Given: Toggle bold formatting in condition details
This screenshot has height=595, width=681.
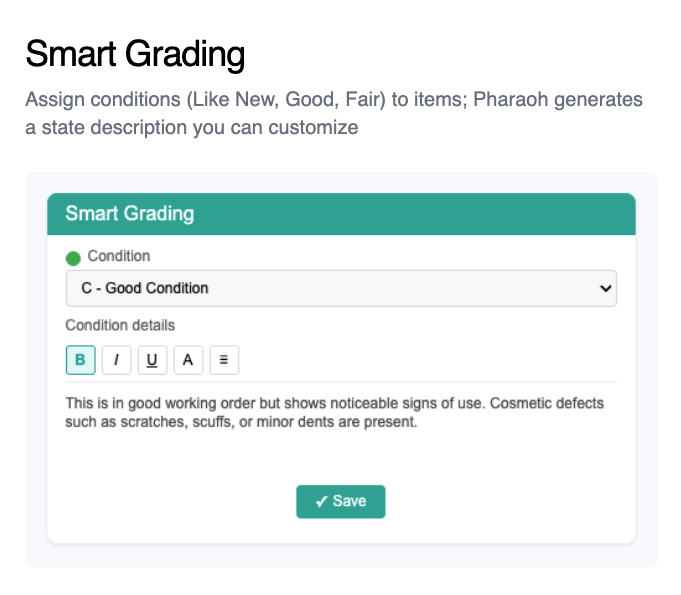Looking at the screenshot, I should point(80,360).
